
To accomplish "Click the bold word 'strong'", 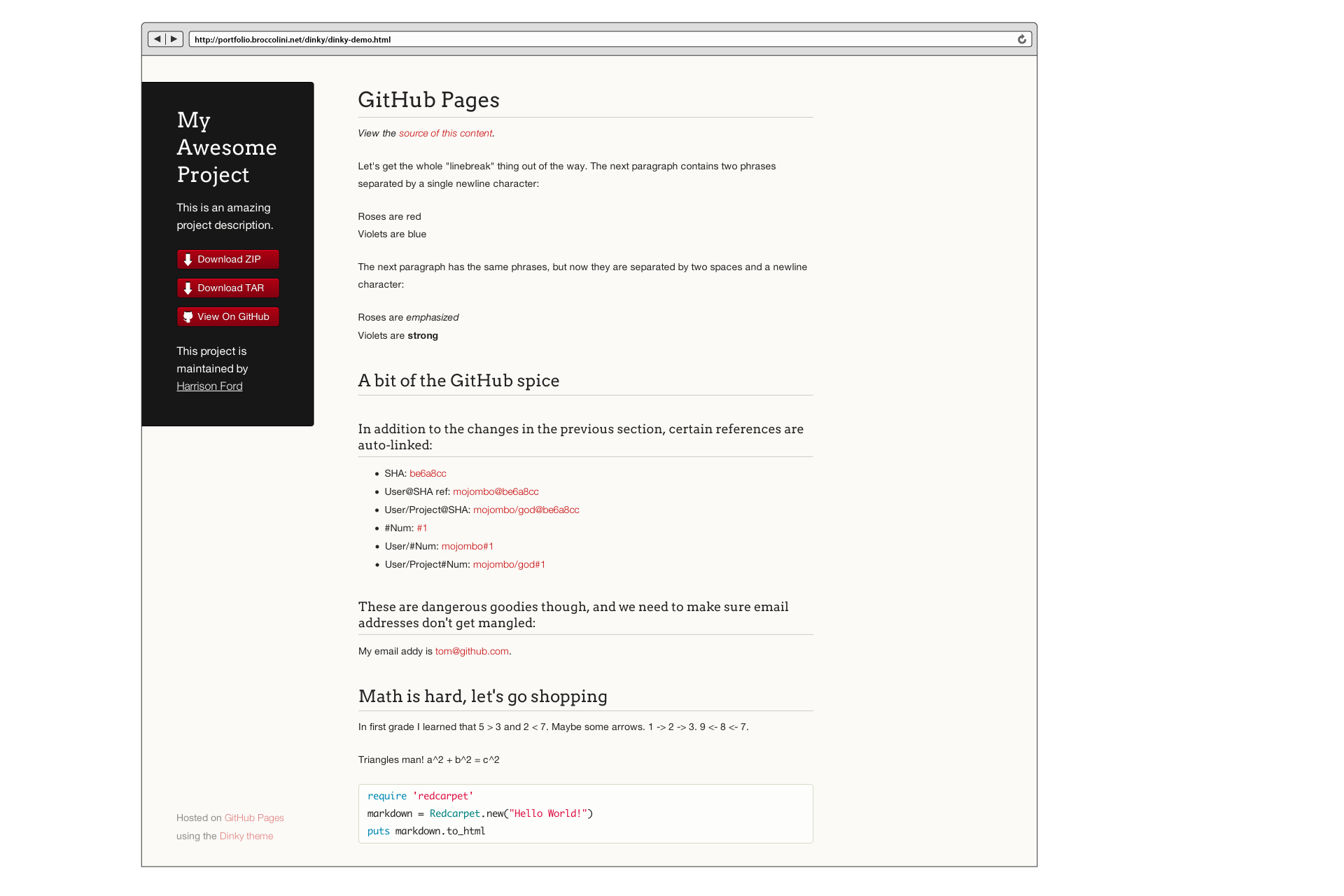I will [423, 335].
